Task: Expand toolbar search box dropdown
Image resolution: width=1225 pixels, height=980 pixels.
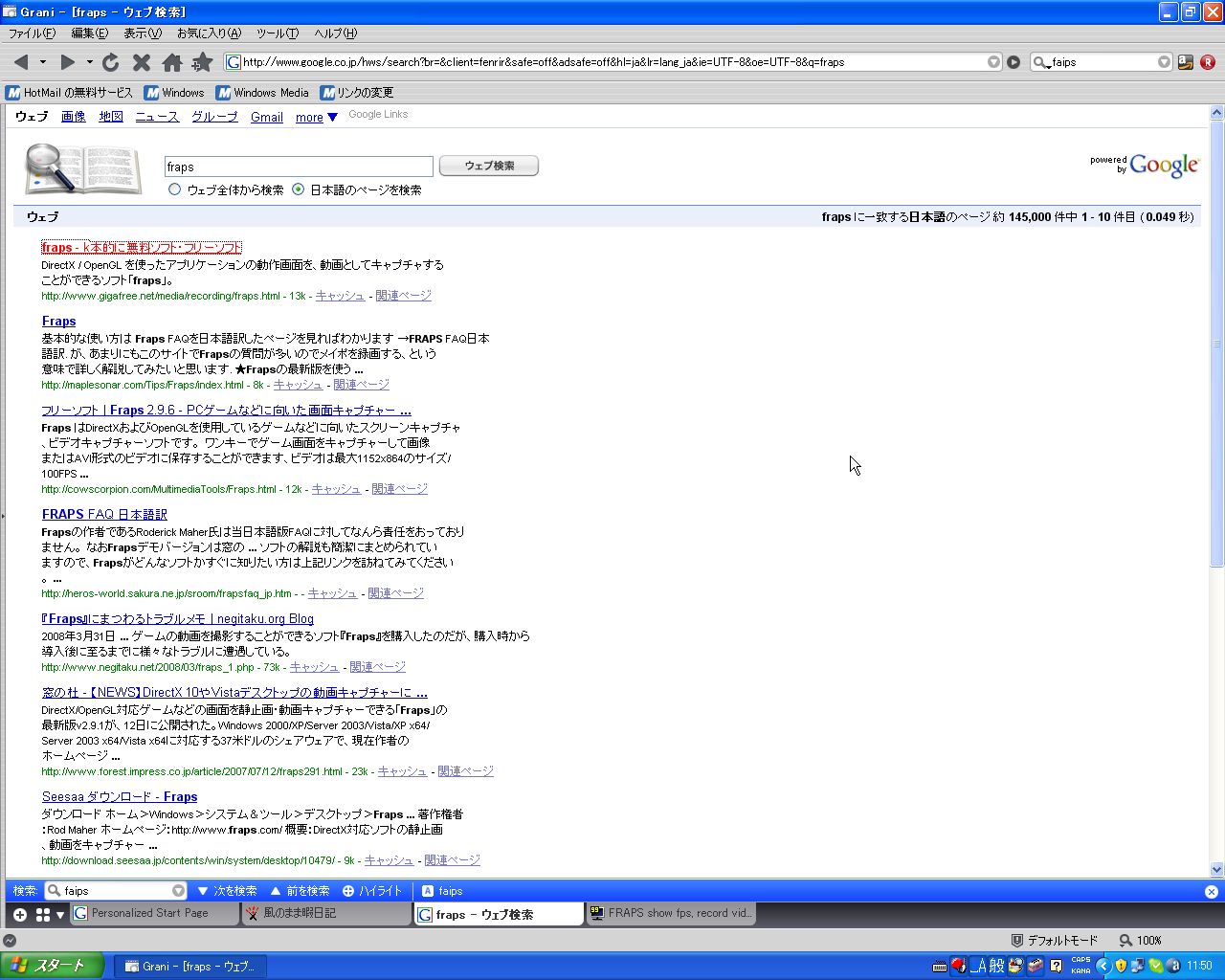Action: pyautogui.click(x=1164, y=62)
